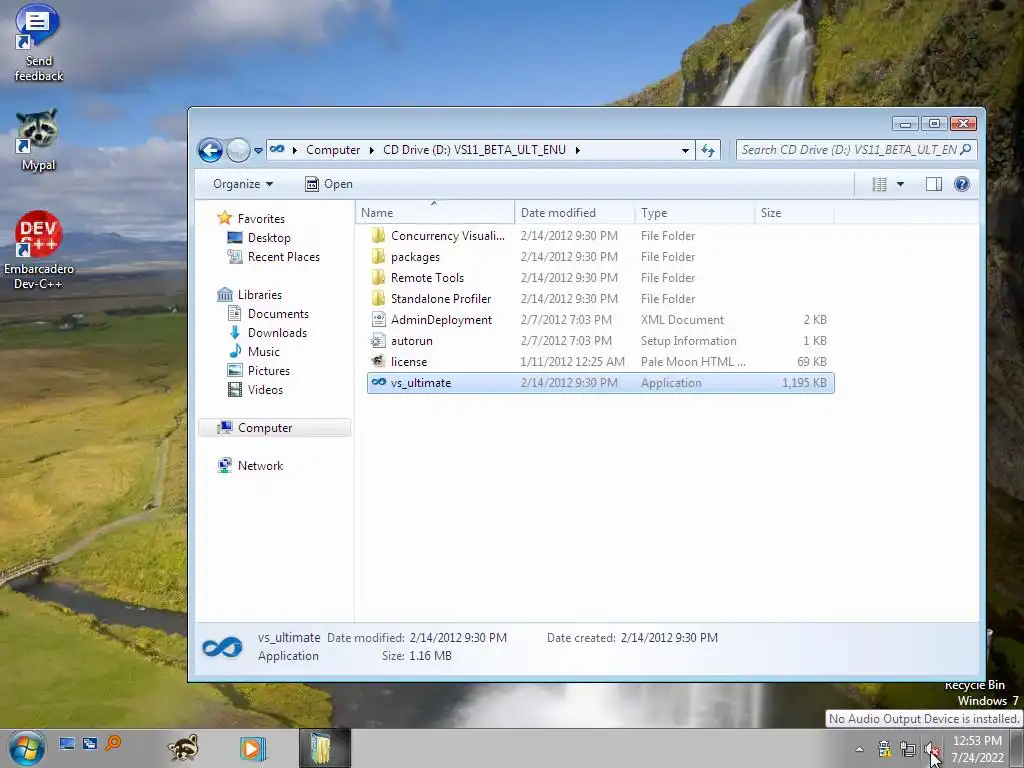
Task: Click Libraries in navigation pane
Action: pos(259,295)
